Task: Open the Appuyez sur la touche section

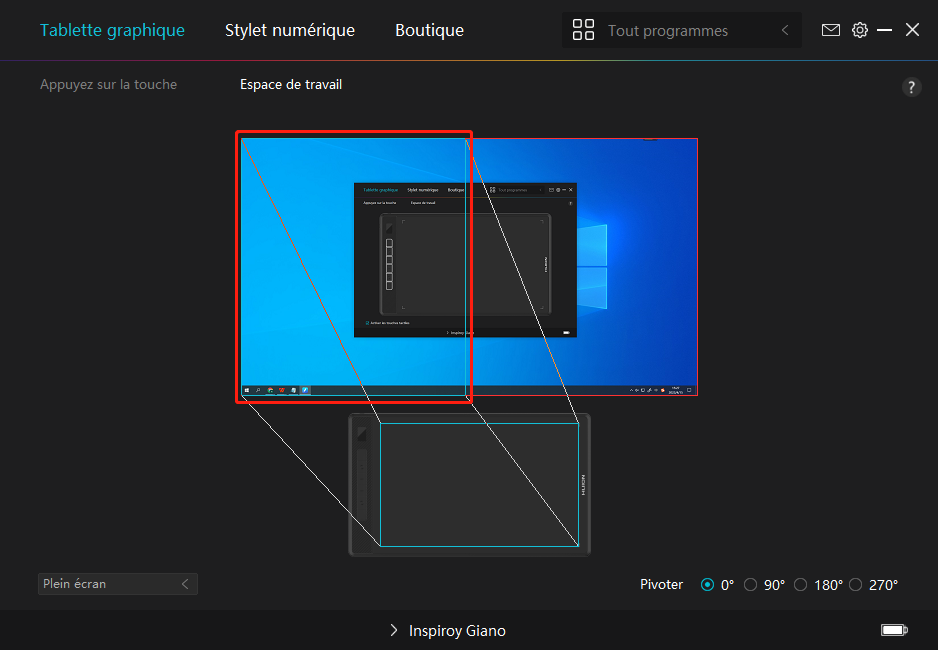Action: coord(108,85)
